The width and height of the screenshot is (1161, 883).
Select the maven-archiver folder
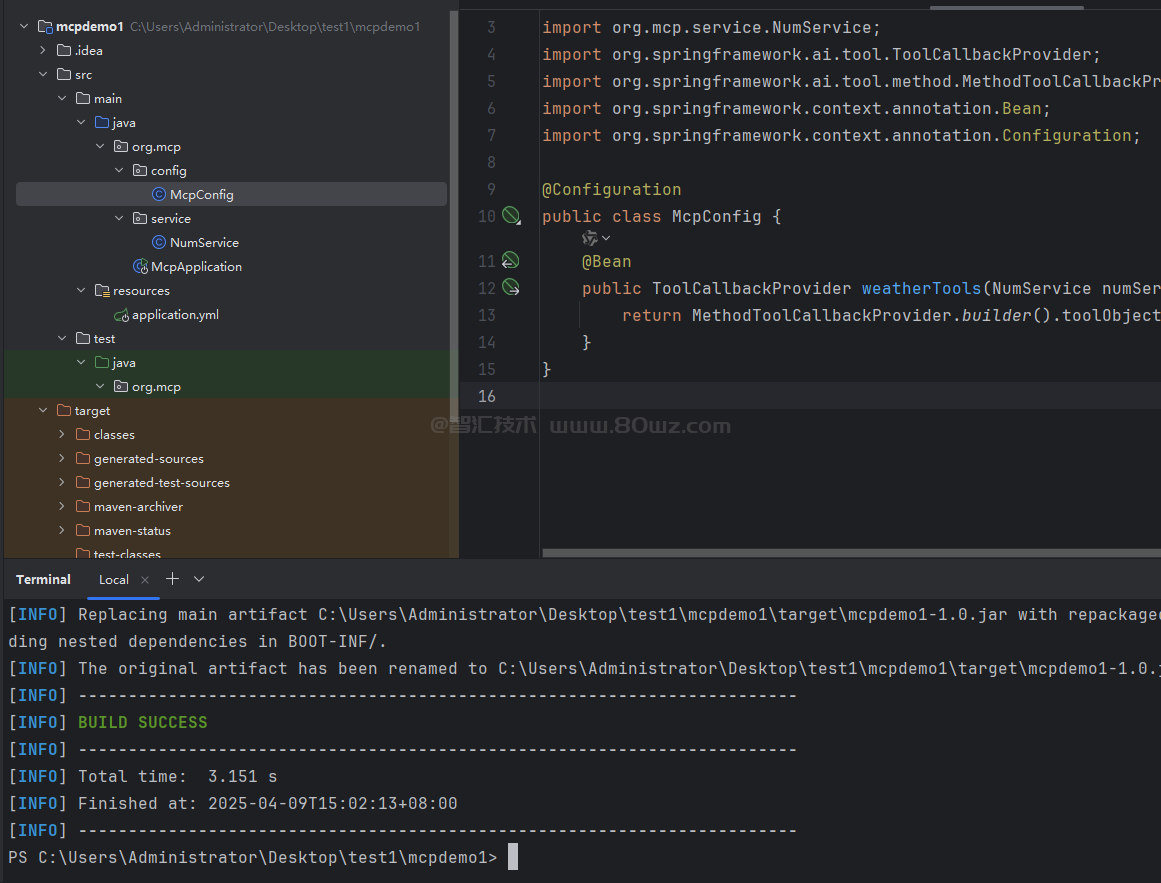(138, 507)
